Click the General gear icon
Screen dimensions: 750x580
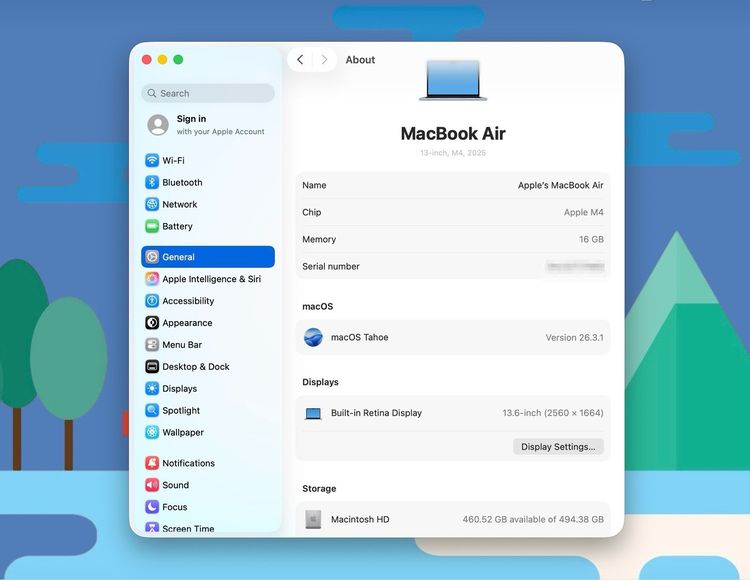(152, 257)
